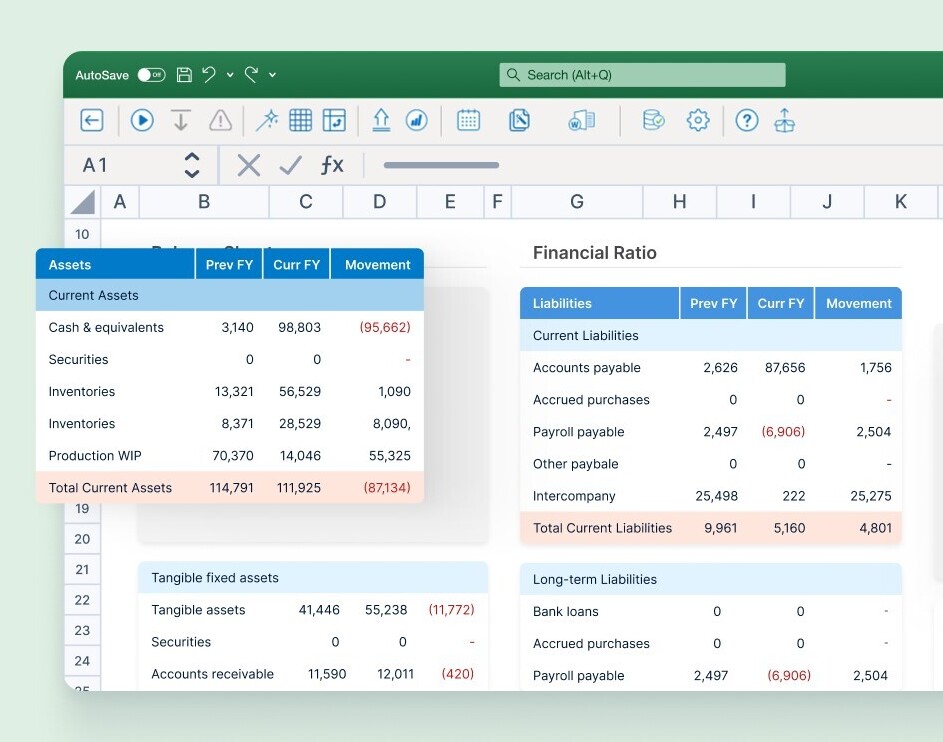Open the Help question mark icon
Screen dimensions: 943x742
tap(747, 121)
